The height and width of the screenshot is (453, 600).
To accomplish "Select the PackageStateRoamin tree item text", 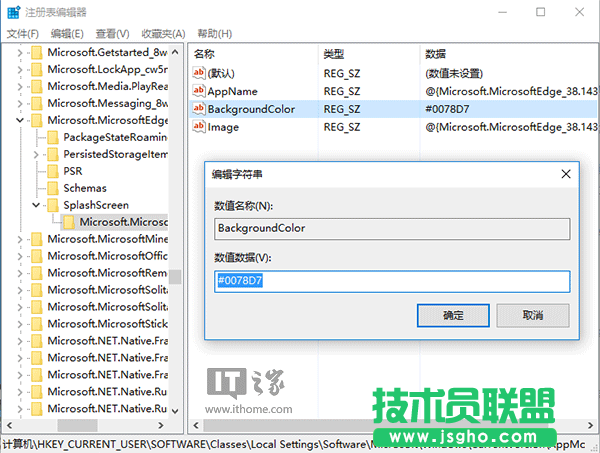I will point(115,137).
